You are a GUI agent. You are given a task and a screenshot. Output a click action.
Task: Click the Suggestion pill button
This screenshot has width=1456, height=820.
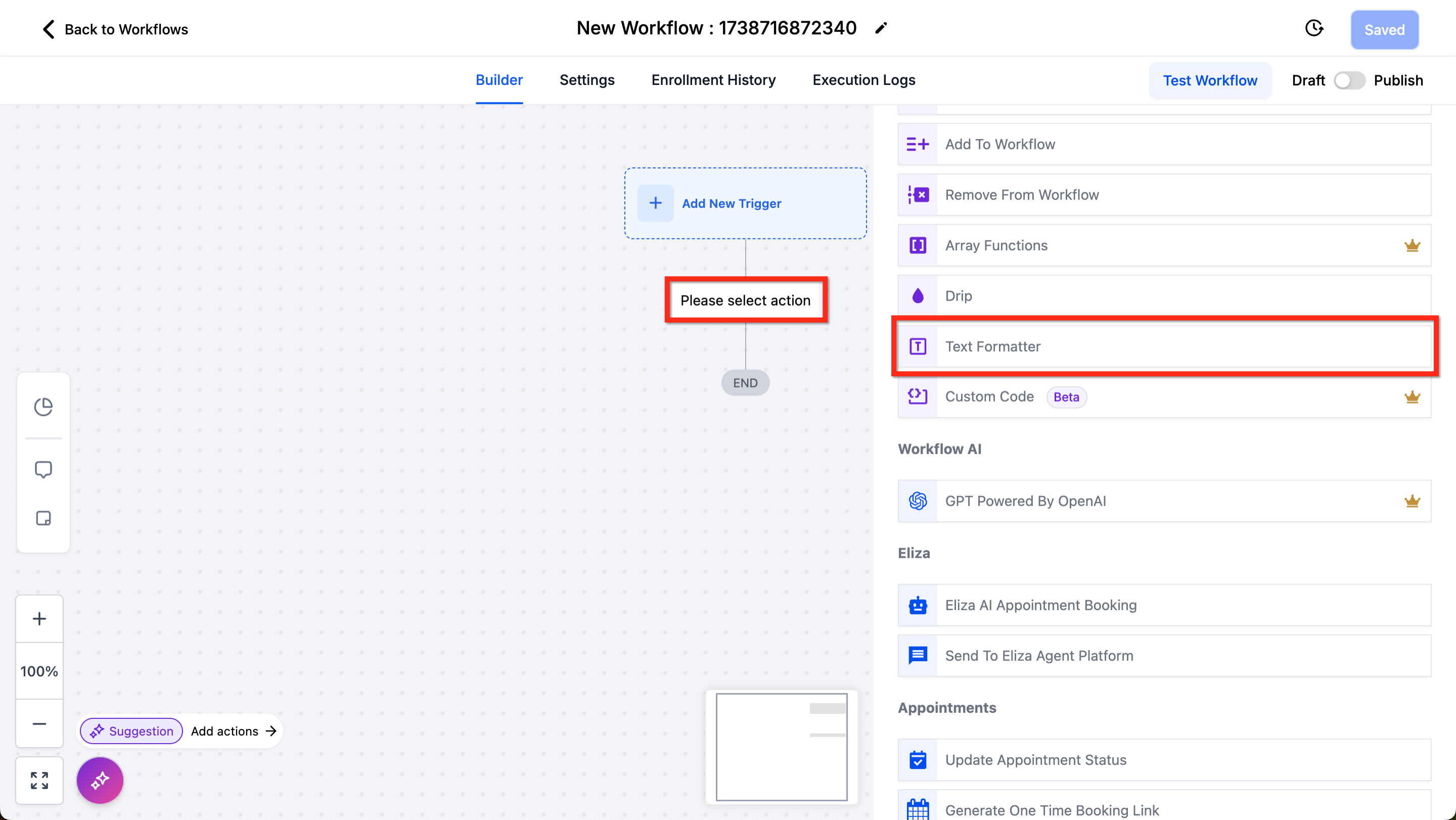131,730
